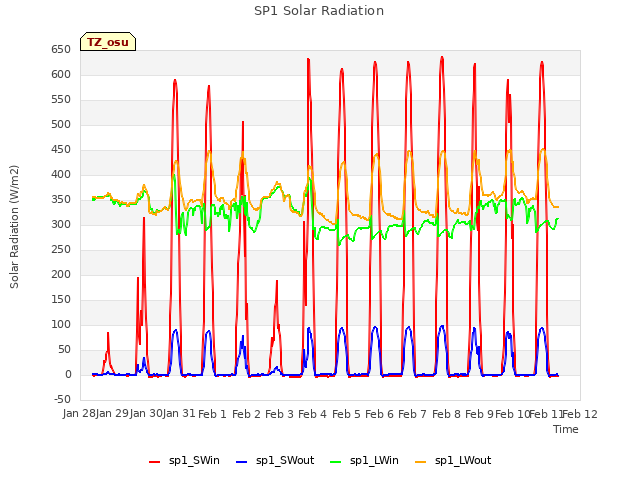Click the red SWin peak on Feb 4
This screenshot has height=480, width=640.
click(308, 59)
